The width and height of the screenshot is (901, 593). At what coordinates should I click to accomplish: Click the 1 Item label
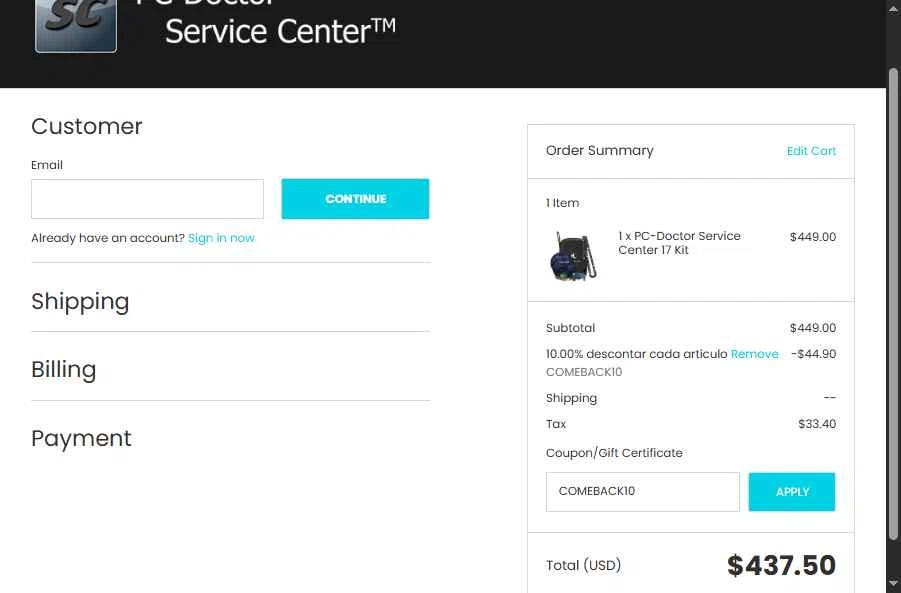click(563, 203)
